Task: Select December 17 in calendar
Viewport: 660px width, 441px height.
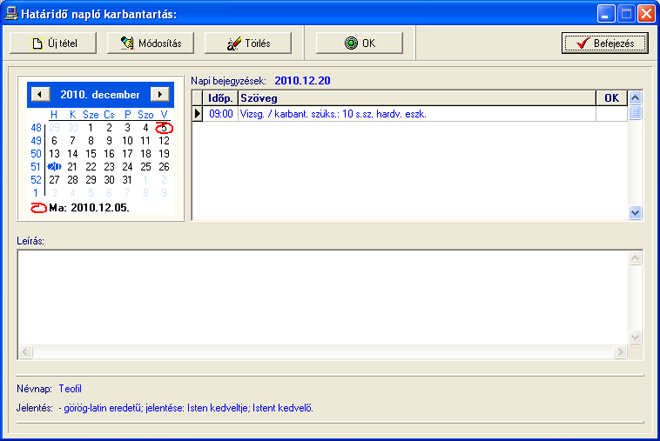Action: 127,154
